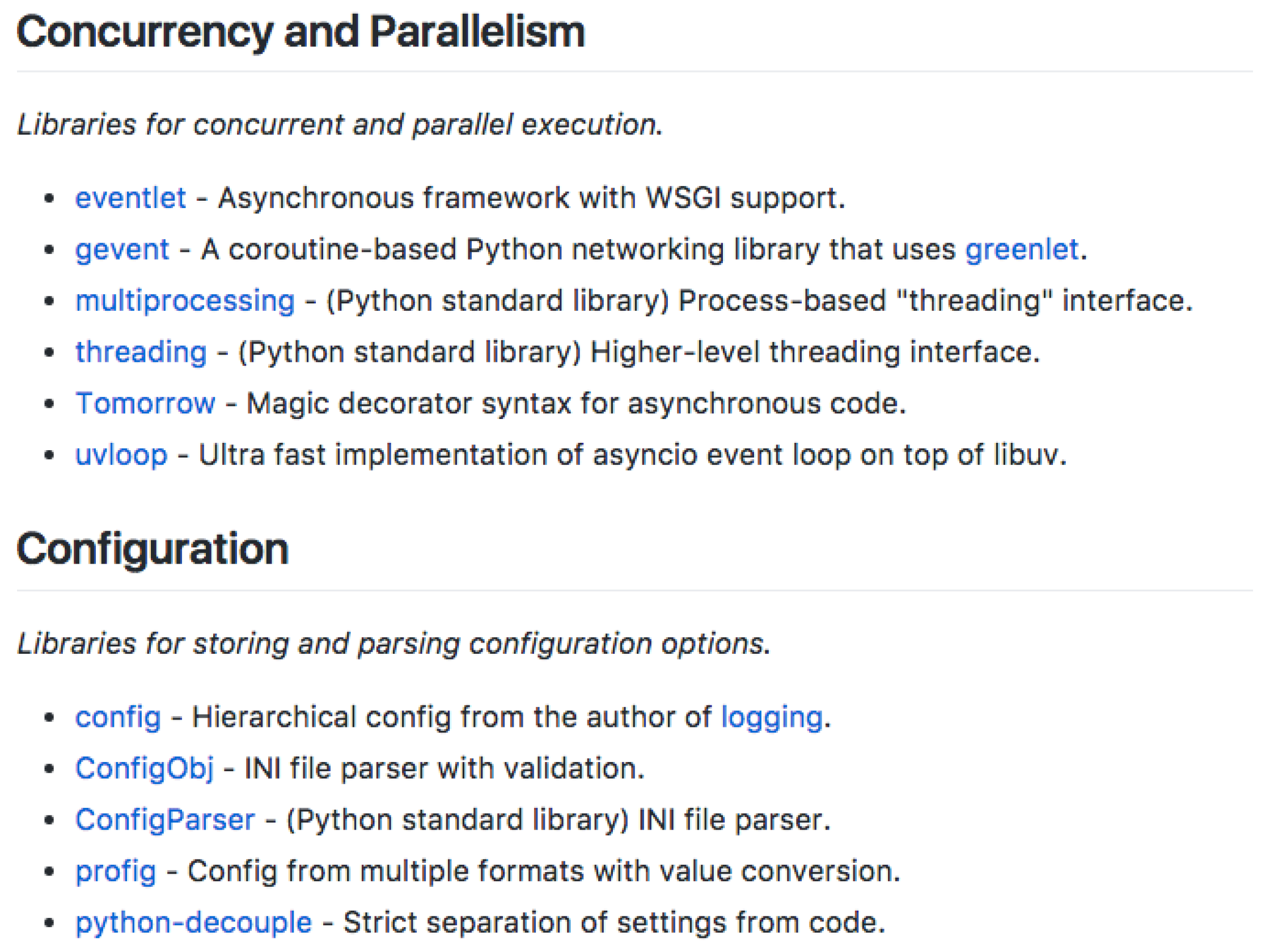Open the gevent library link
The image size is (1274, 952).
(122, 250)
